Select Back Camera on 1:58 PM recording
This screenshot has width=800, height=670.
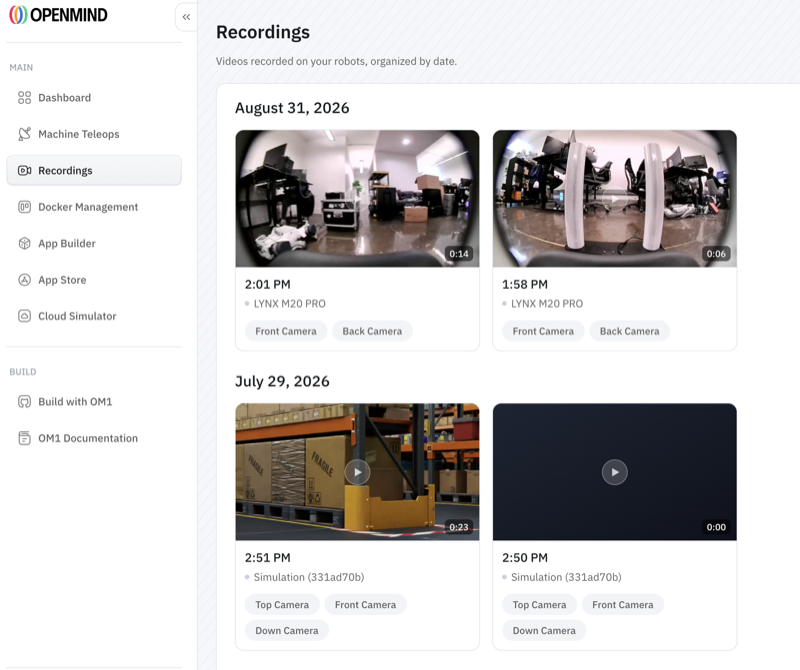pyautogui.click(x=629, y=331)
